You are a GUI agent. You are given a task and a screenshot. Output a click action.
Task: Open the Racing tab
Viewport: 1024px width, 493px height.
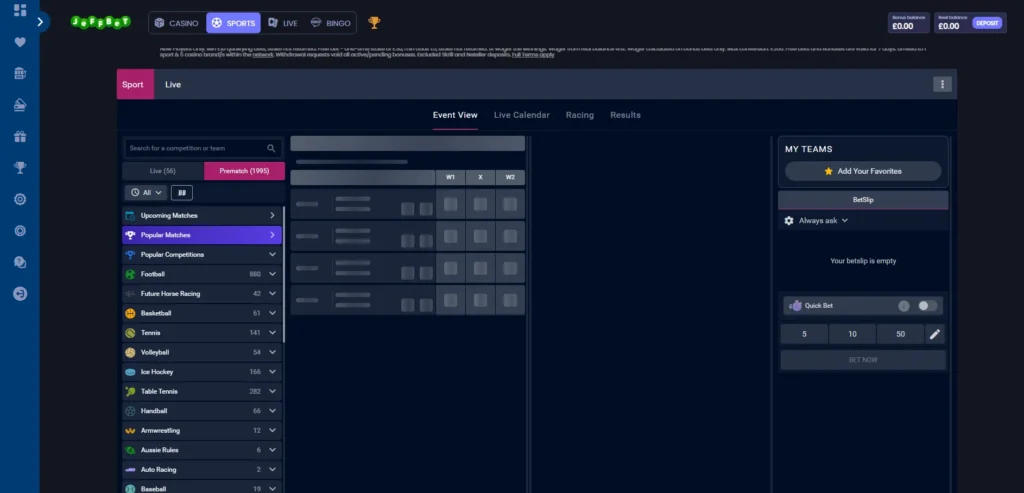point(580,115)
